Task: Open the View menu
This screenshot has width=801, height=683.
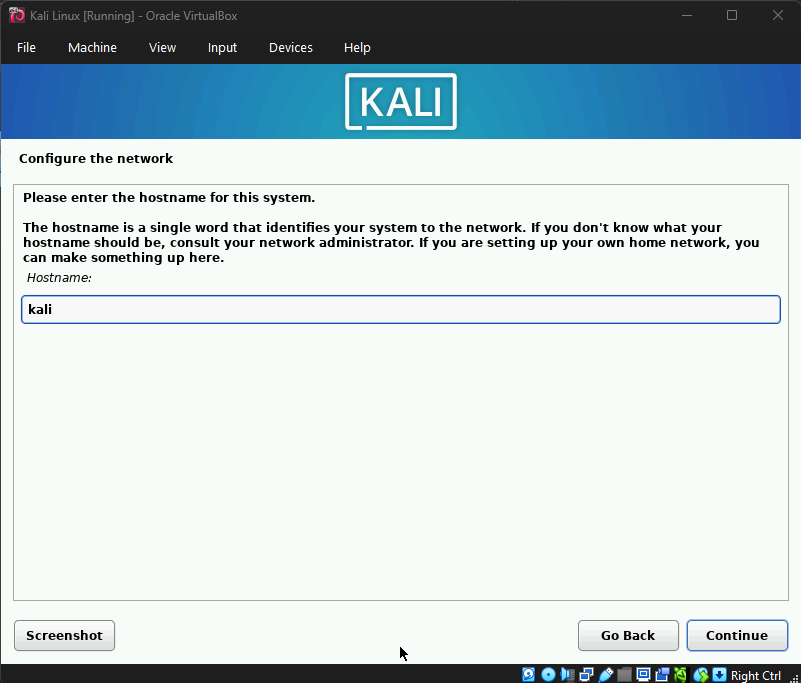Action: pos(162,48)
